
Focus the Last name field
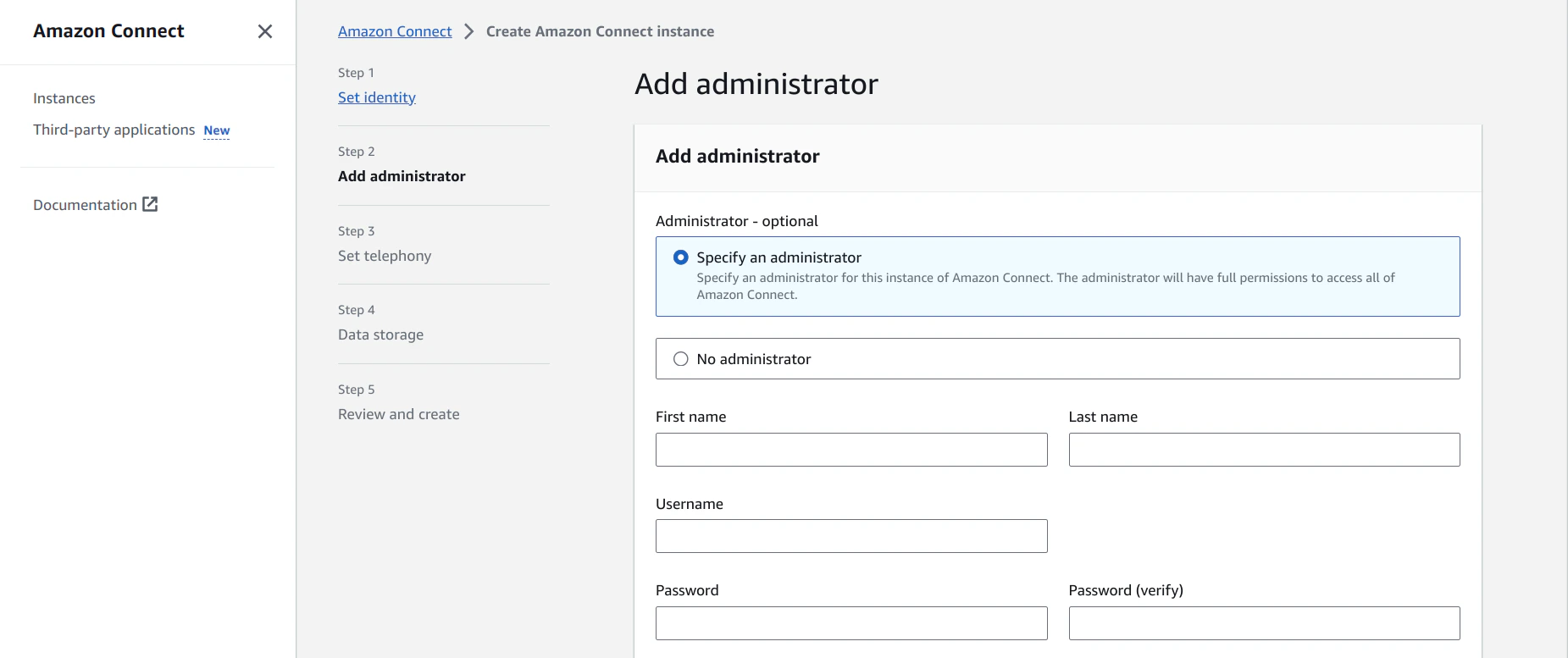1264,450
